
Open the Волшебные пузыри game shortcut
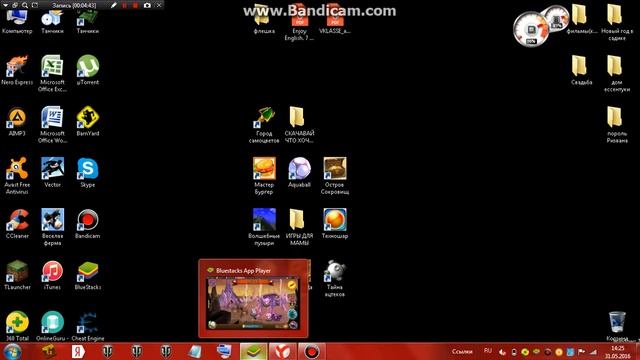264,227
